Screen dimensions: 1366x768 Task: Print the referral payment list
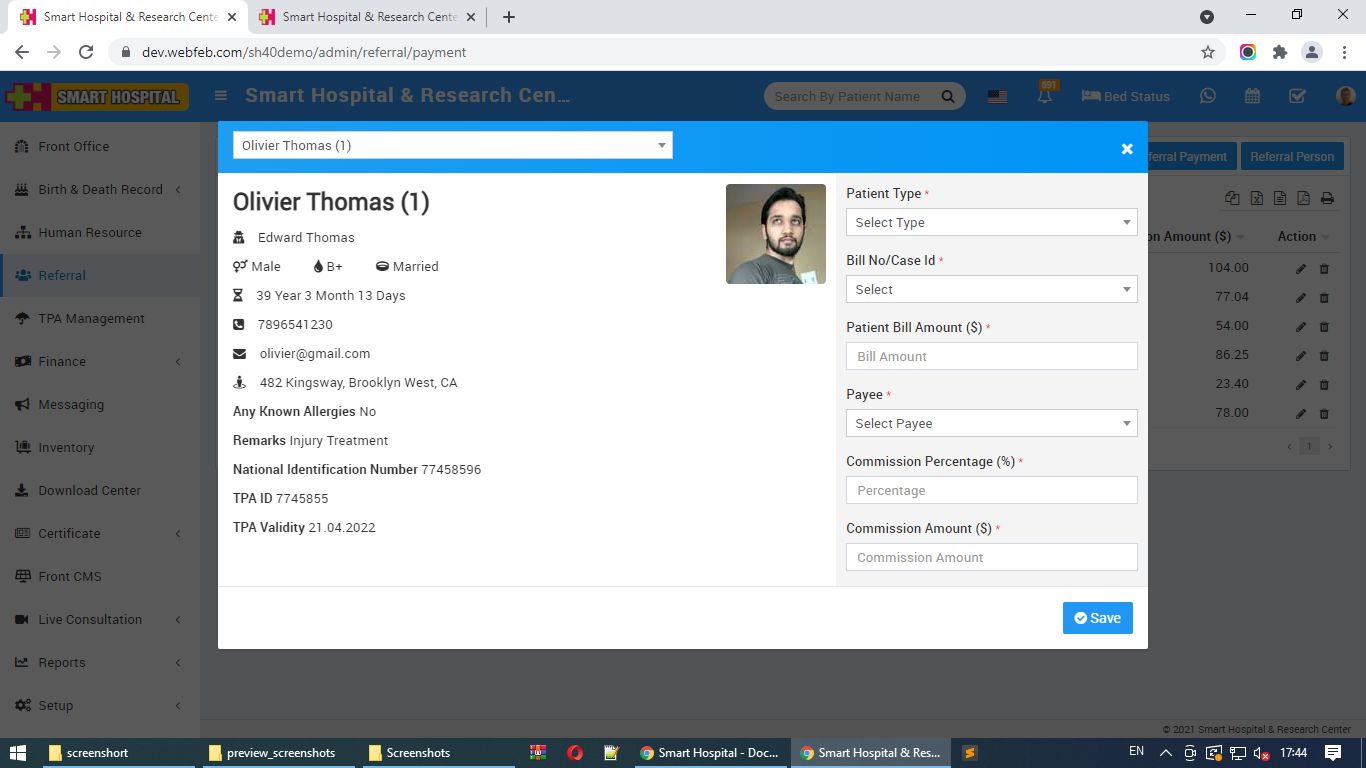point(1328,198)
